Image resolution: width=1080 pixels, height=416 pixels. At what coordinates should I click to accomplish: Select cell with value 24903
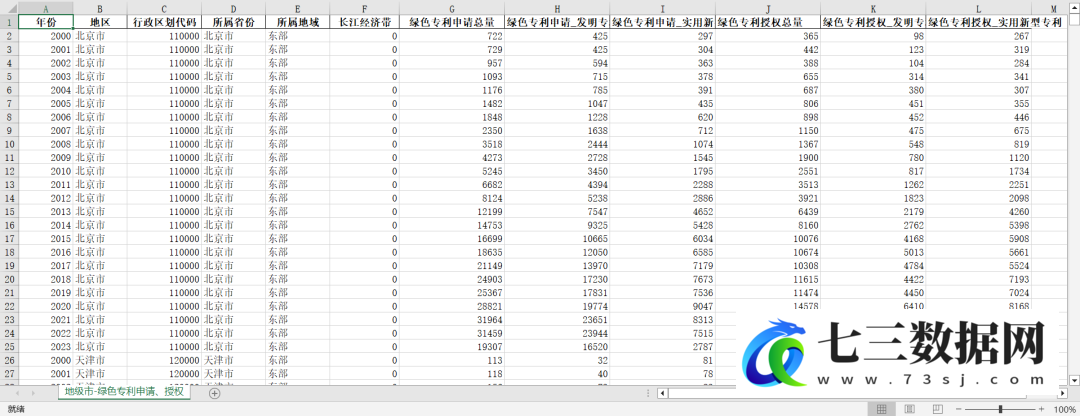(x=452, y=279)
